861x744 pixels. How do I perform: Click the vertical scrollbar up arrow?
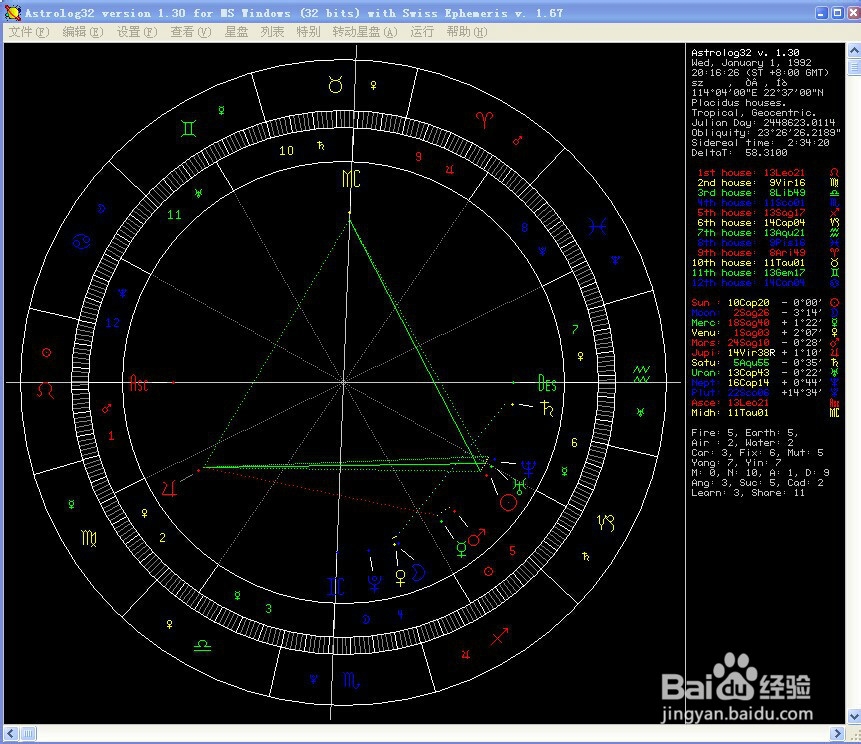pos(854,51)
